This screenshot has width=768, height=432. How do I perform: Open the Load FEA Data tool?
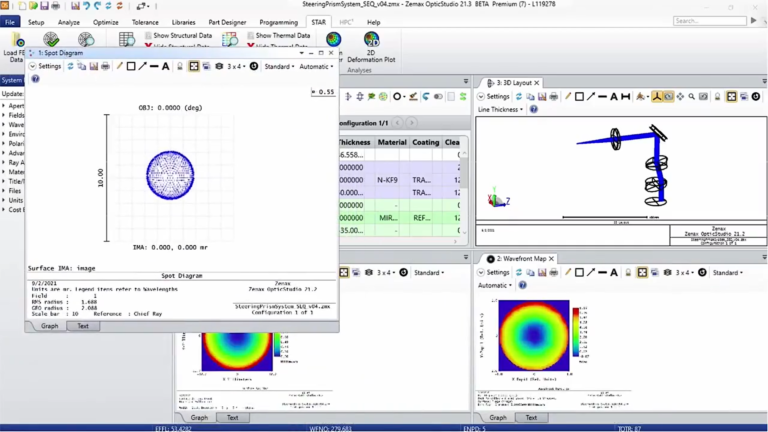coord(15,47)
